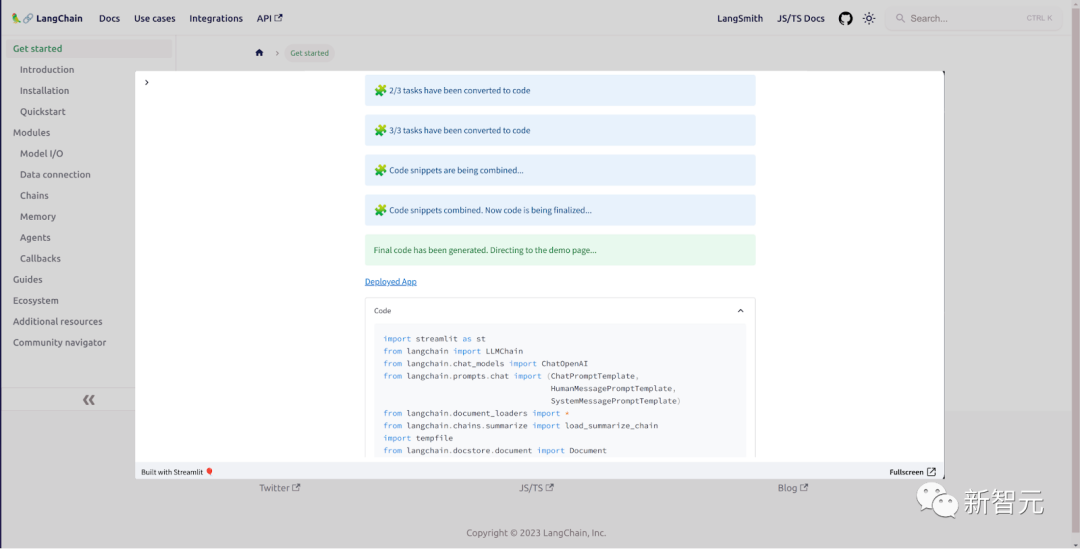1080x550 pixels.
Task: Collapse the docs sidebar with double-arrow
Action: 88,400
